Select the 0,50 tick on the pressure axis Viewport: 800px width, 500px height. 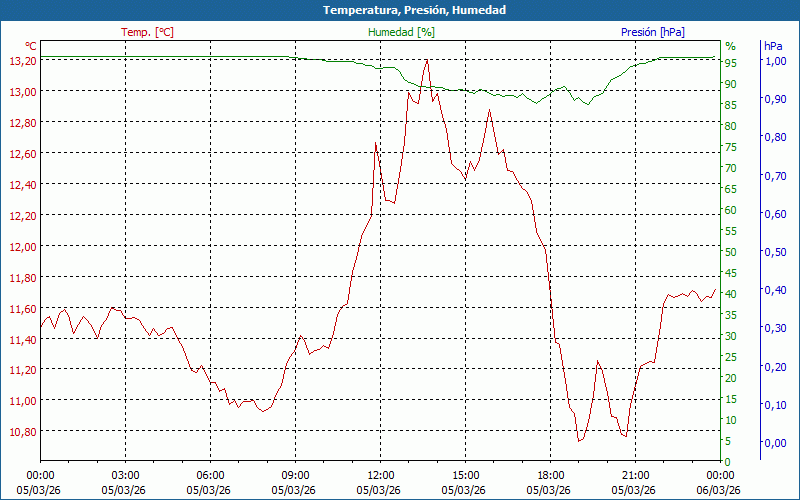click(774, 252)
